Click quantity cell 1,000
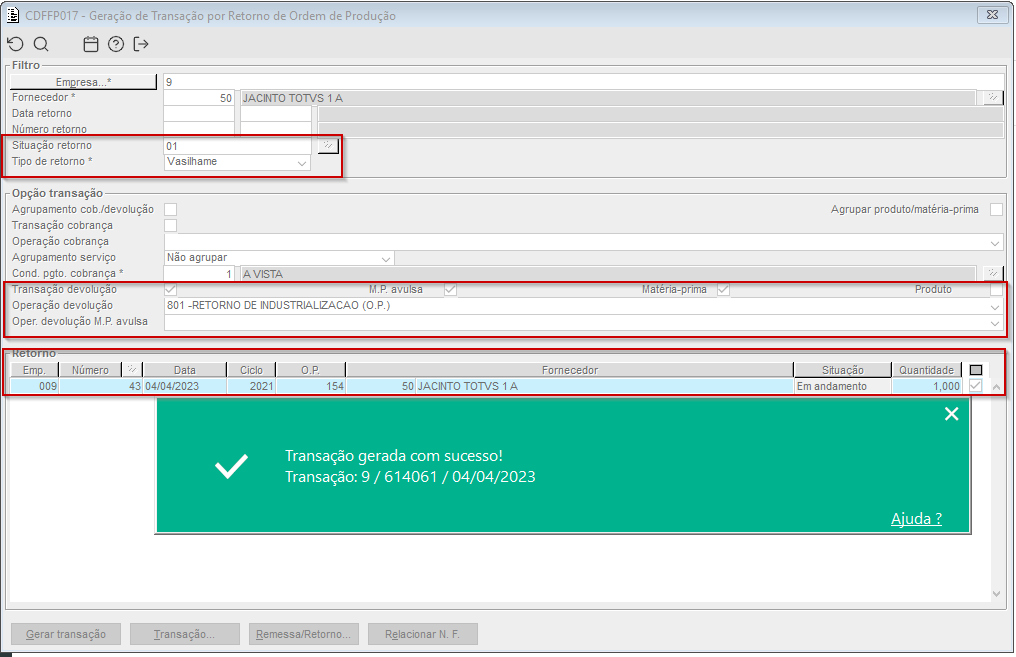Viewport: 1016px width, 657px height. [927, 386]
